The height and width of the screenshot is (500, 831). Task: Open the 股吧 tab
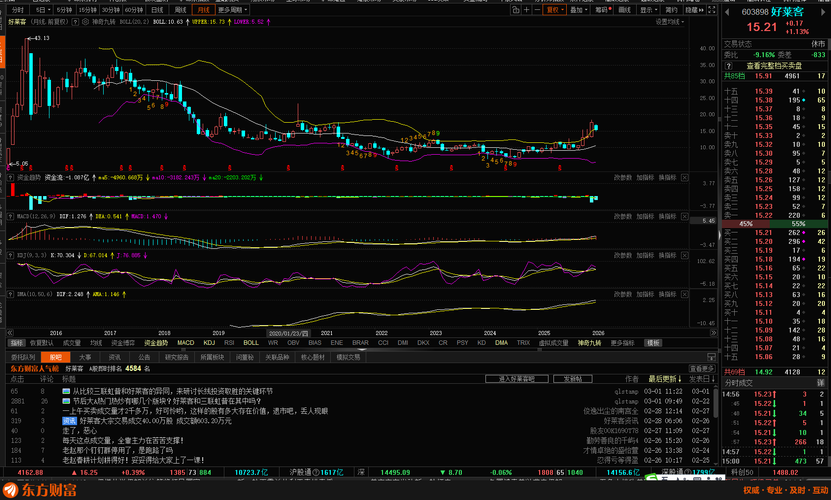pyautogui.click(x=55, y=357)
